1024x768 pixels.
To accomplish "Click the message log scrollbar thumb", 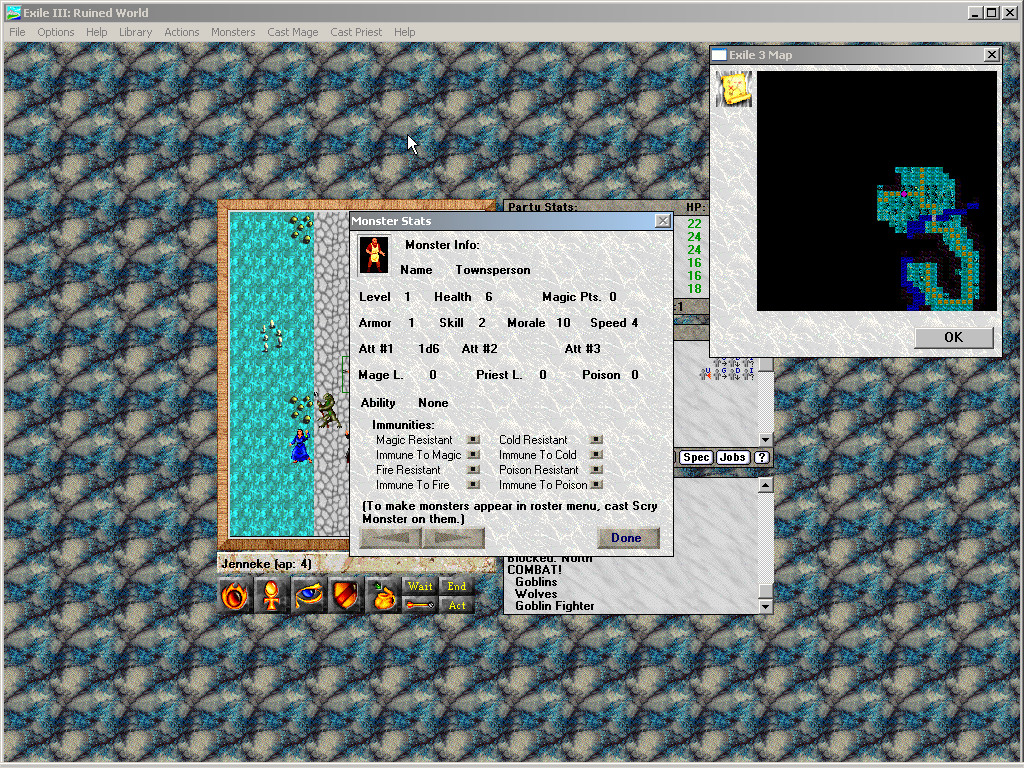I will click(x=765, y=590).
